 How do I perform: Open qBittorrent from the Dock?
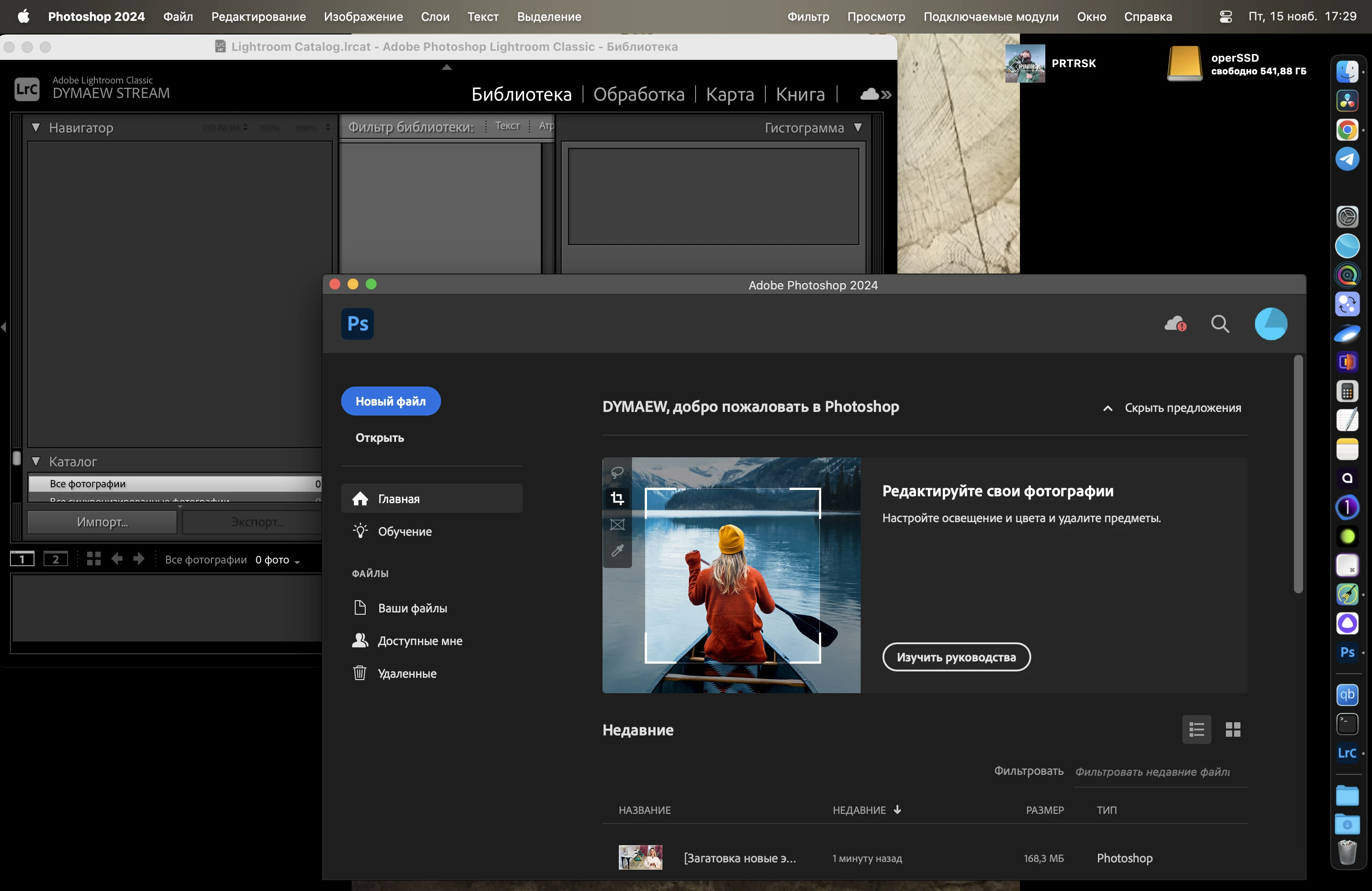click(x=1347, y=695)
